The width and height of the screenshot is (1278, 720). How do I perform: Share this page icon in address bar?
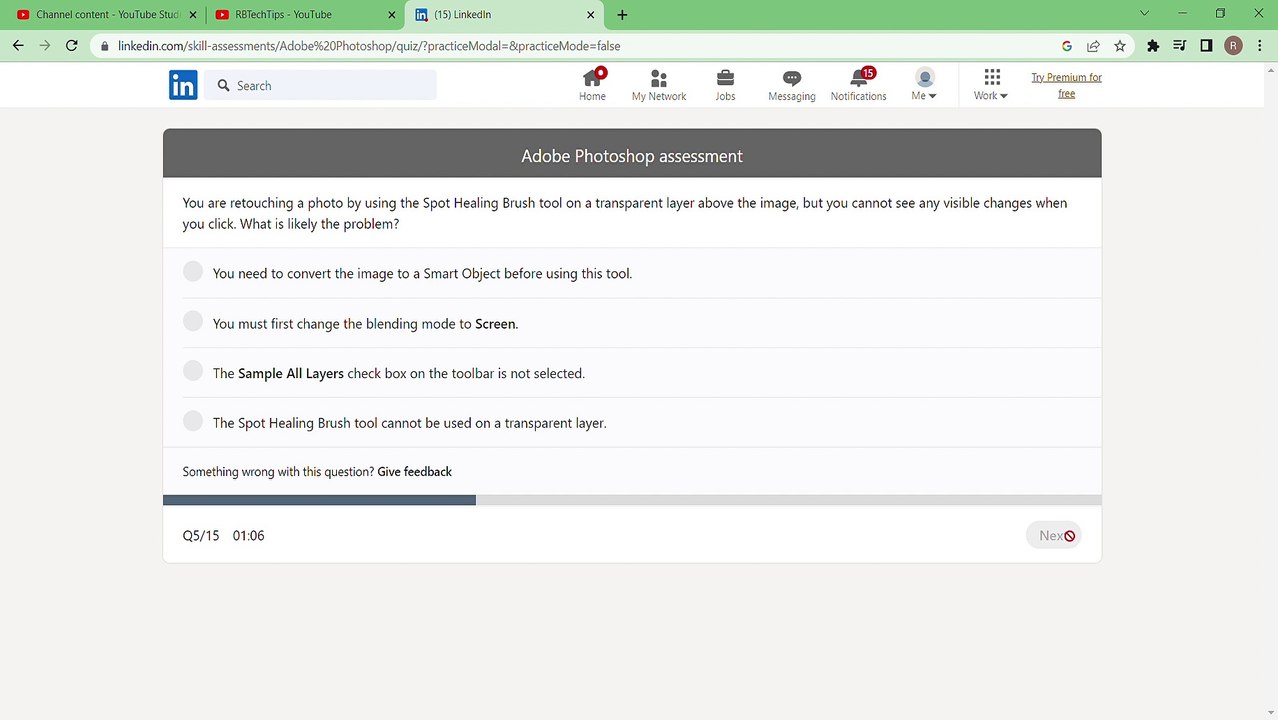(1093, 45)
